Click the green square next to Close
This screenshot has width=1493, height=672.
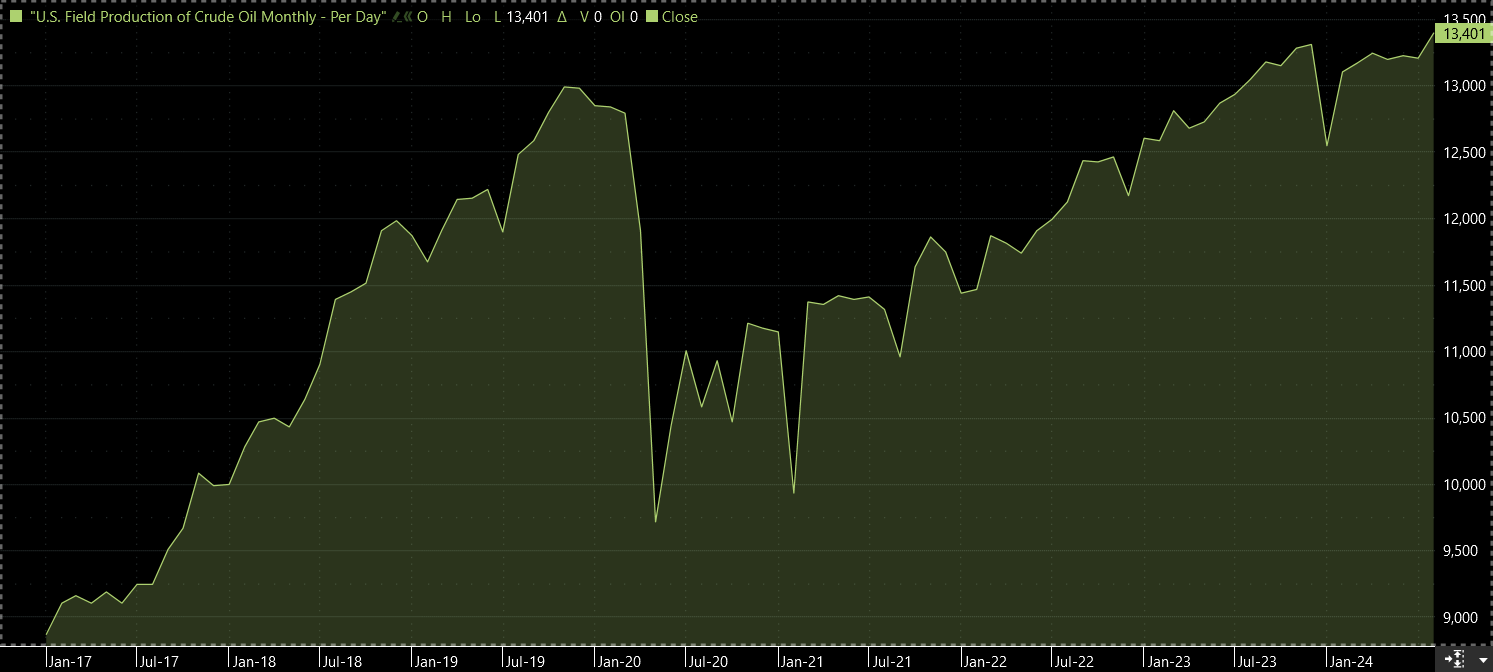[x=651, y=17]
